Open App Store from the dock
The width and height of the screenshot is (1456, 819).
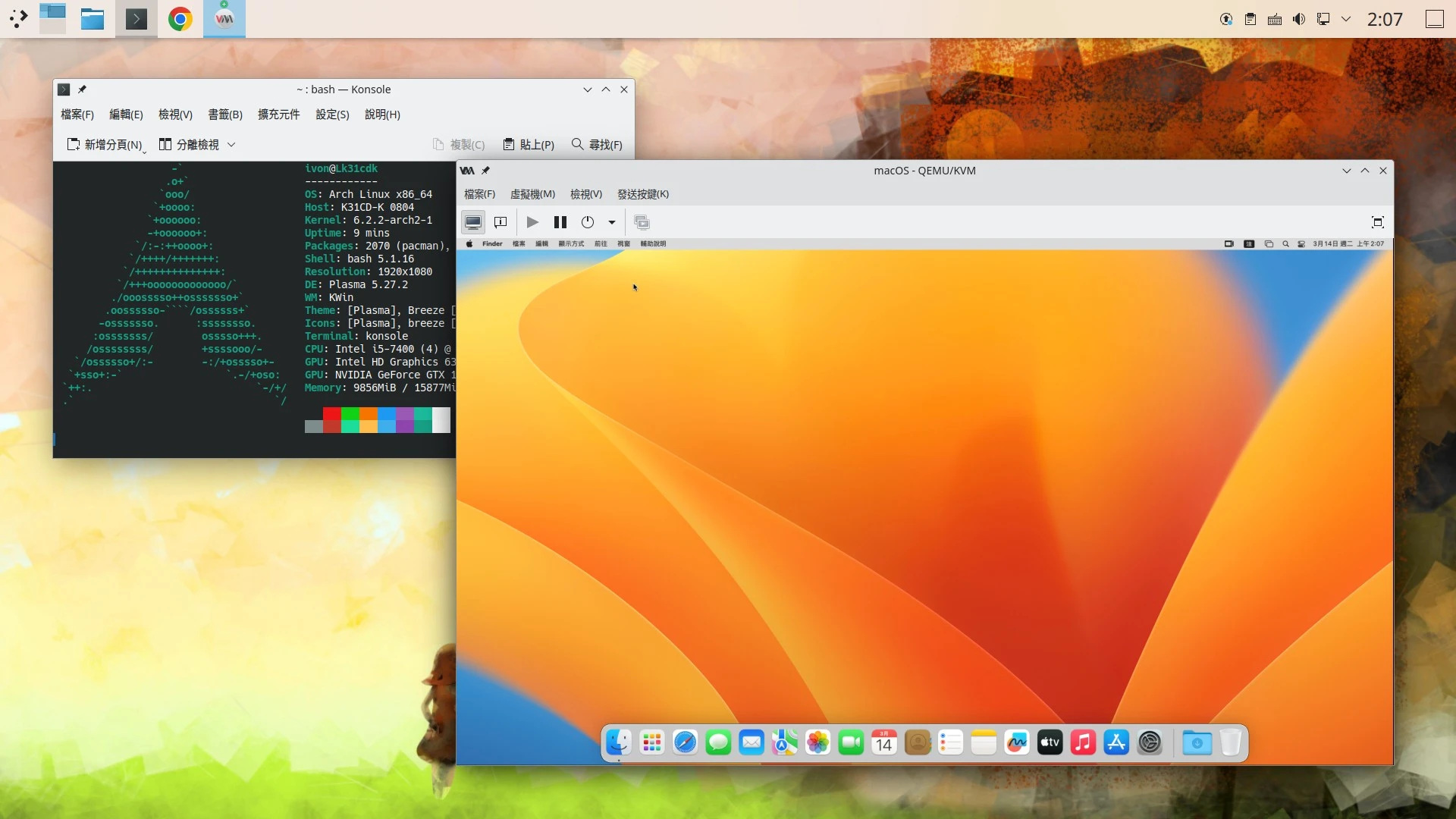pyautogui.click(x=1116, y=742)
